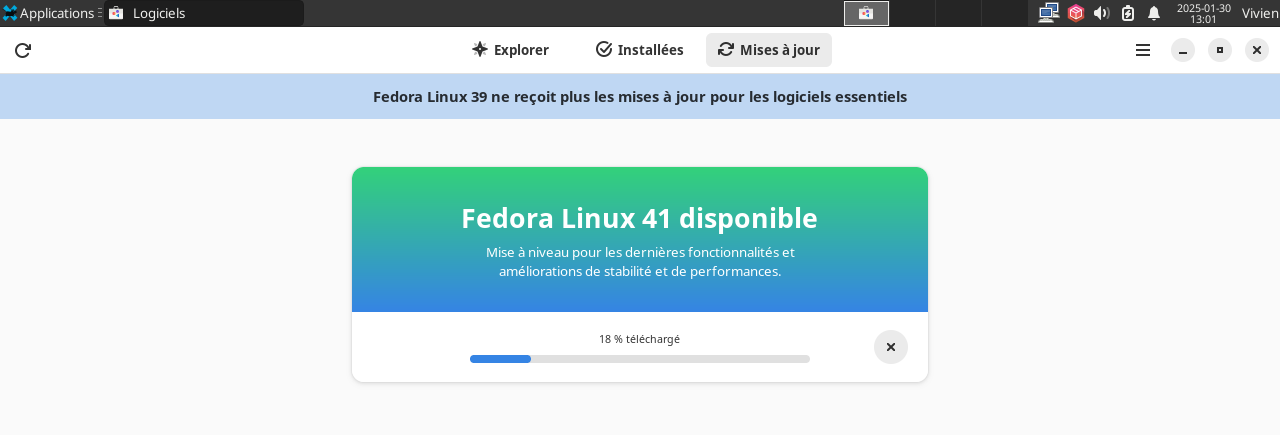1280x435 pixels.
Task: Click the red package updater tray icon
Action: (1076, 13)
